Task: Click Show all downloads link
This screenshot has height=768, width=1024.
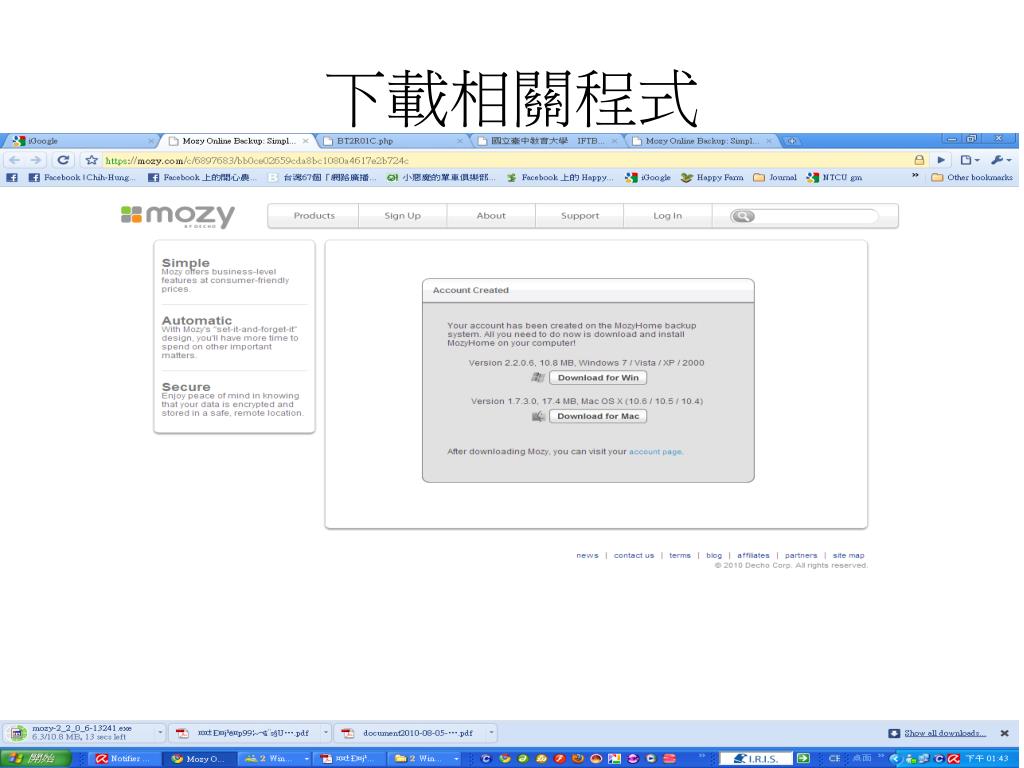Action: tap(944, 733)
